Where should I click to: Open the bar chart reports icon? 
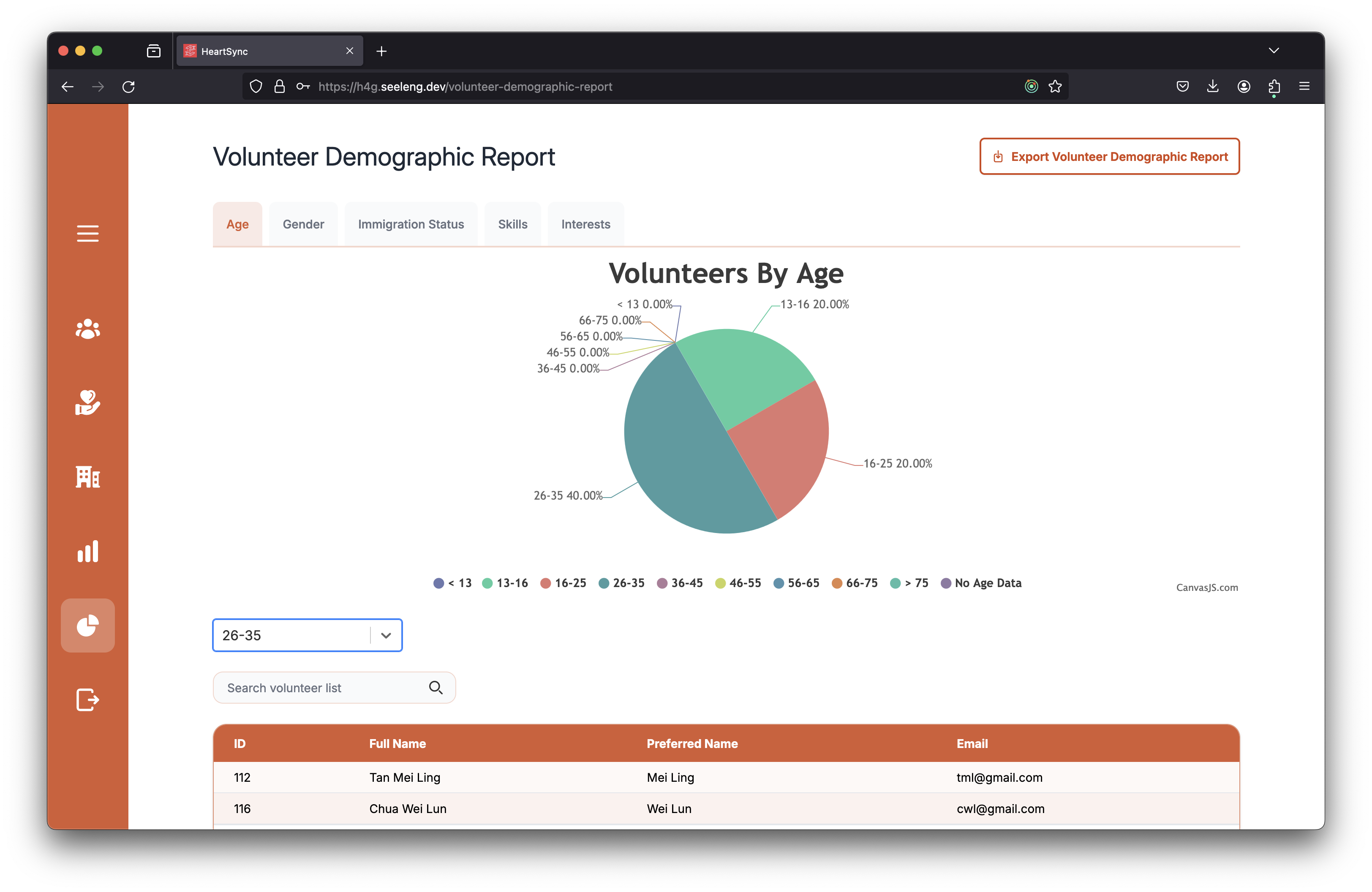click(87, 552)
